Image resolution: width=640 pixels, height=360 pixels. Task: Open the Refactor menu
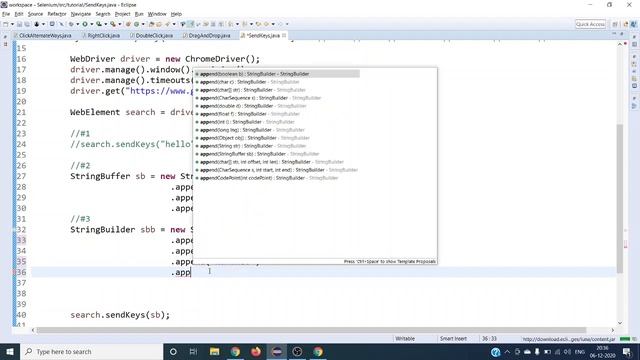pyautogui.click(x=57, y=14)
